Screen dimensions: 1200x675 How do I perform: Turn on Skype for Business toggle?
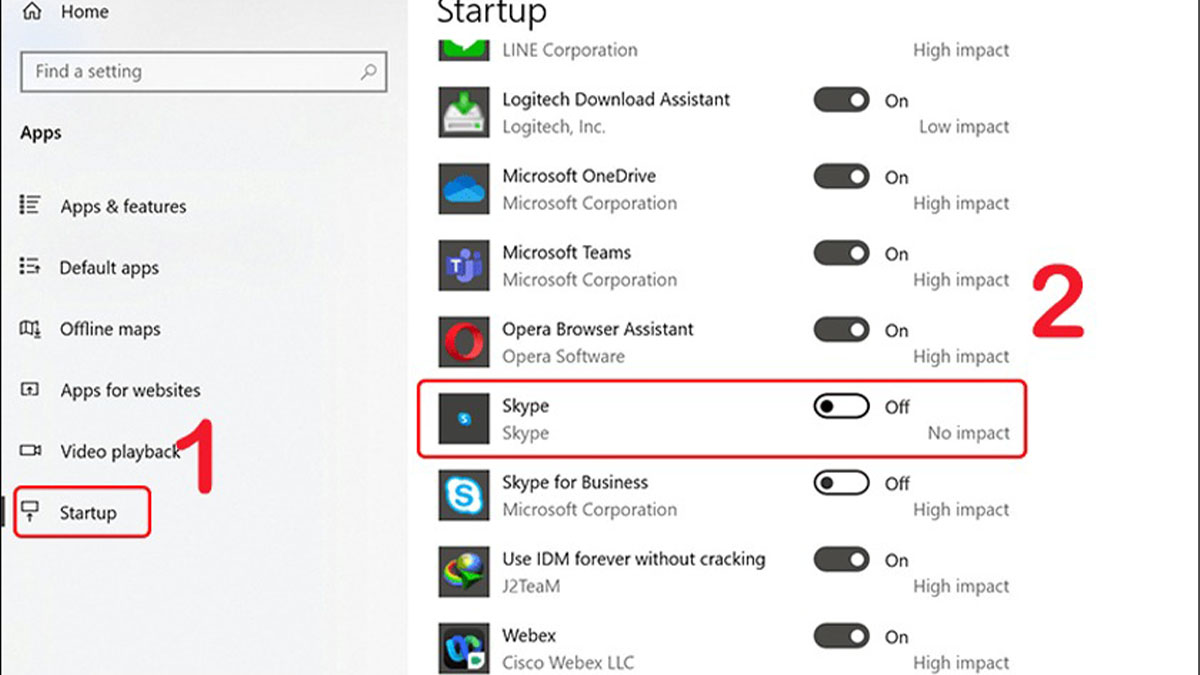coord(841,483)
